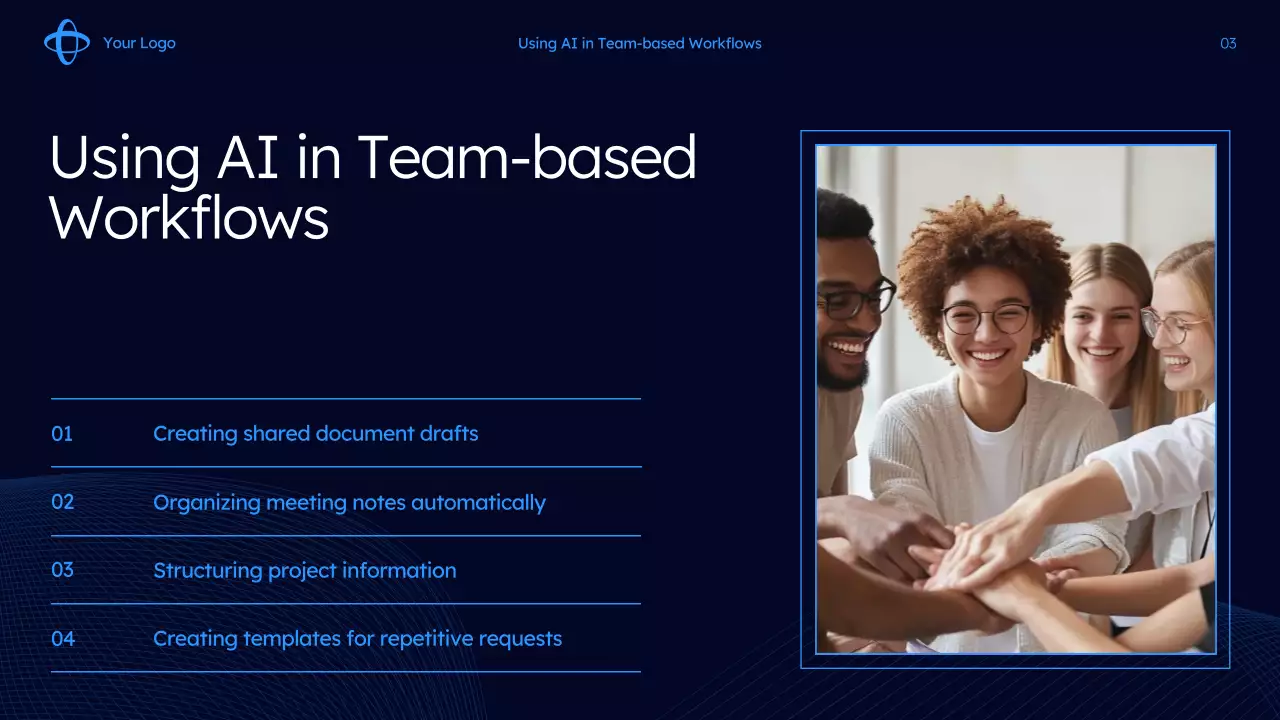
Task: Select "Creating shared document drafts" item
Action: coord(315,434)
